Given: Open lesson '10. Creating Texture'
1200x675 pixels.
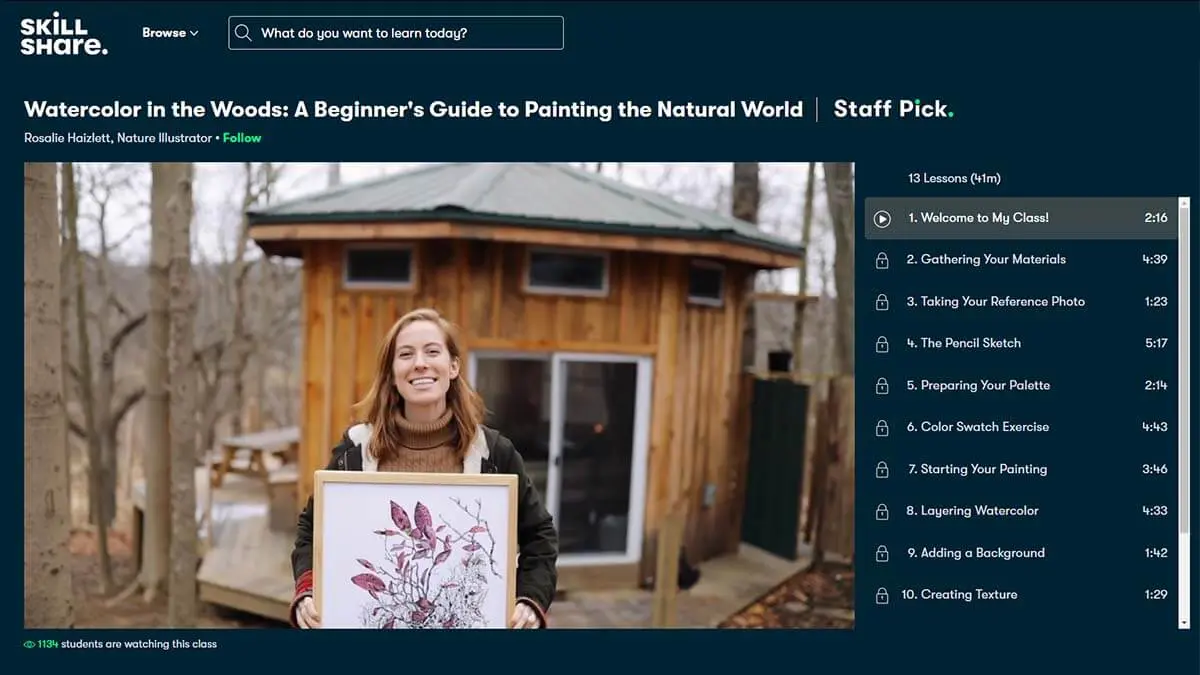Looking at the screenshot, I should (x=1021, y=596).
